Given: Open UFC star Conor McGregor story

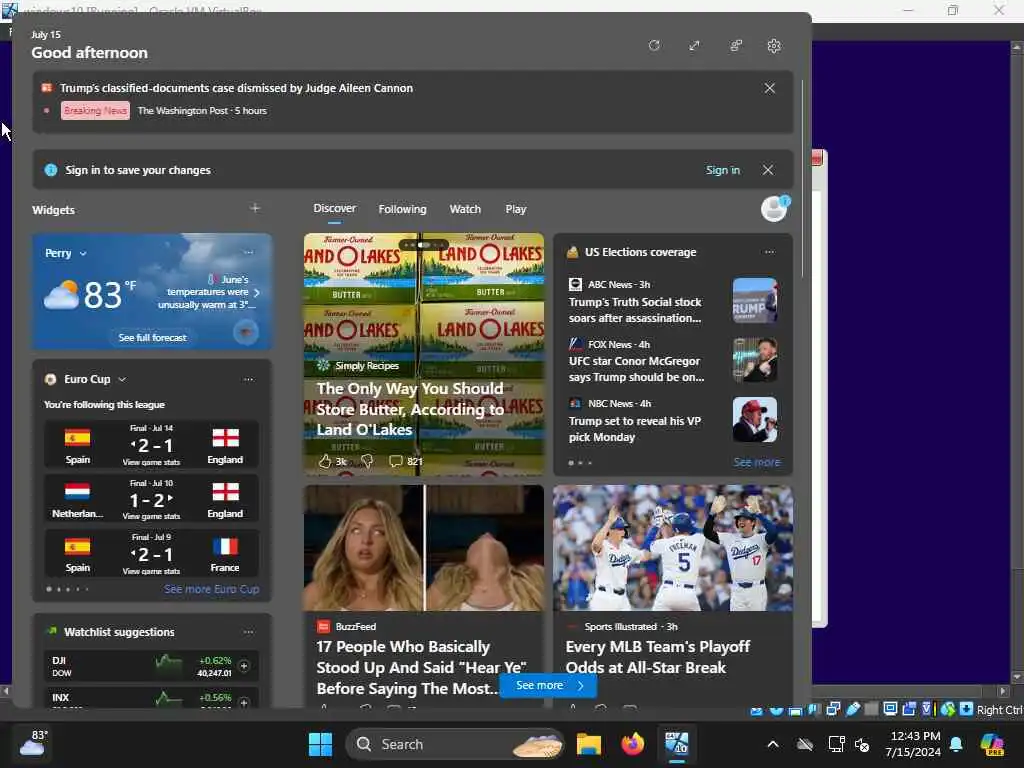Looking at the screenshot, I should [x=636, y=369].
